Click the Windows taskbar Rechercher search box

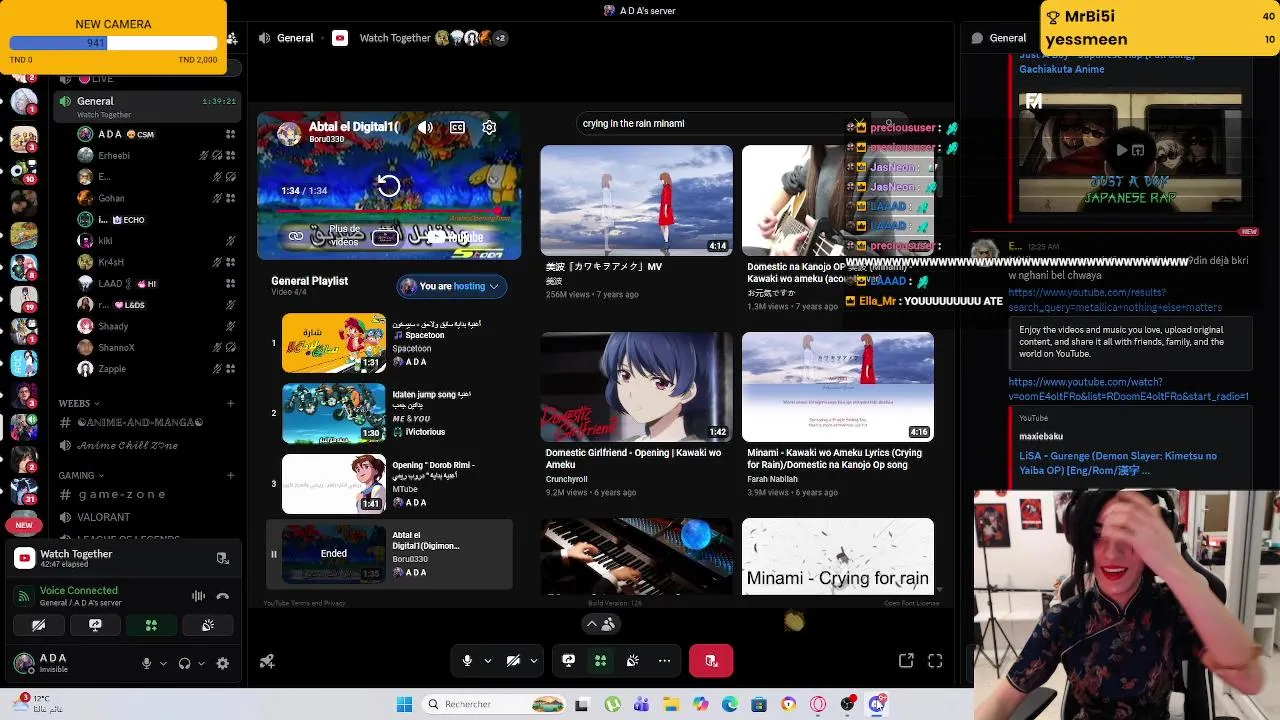coord(494,704)
